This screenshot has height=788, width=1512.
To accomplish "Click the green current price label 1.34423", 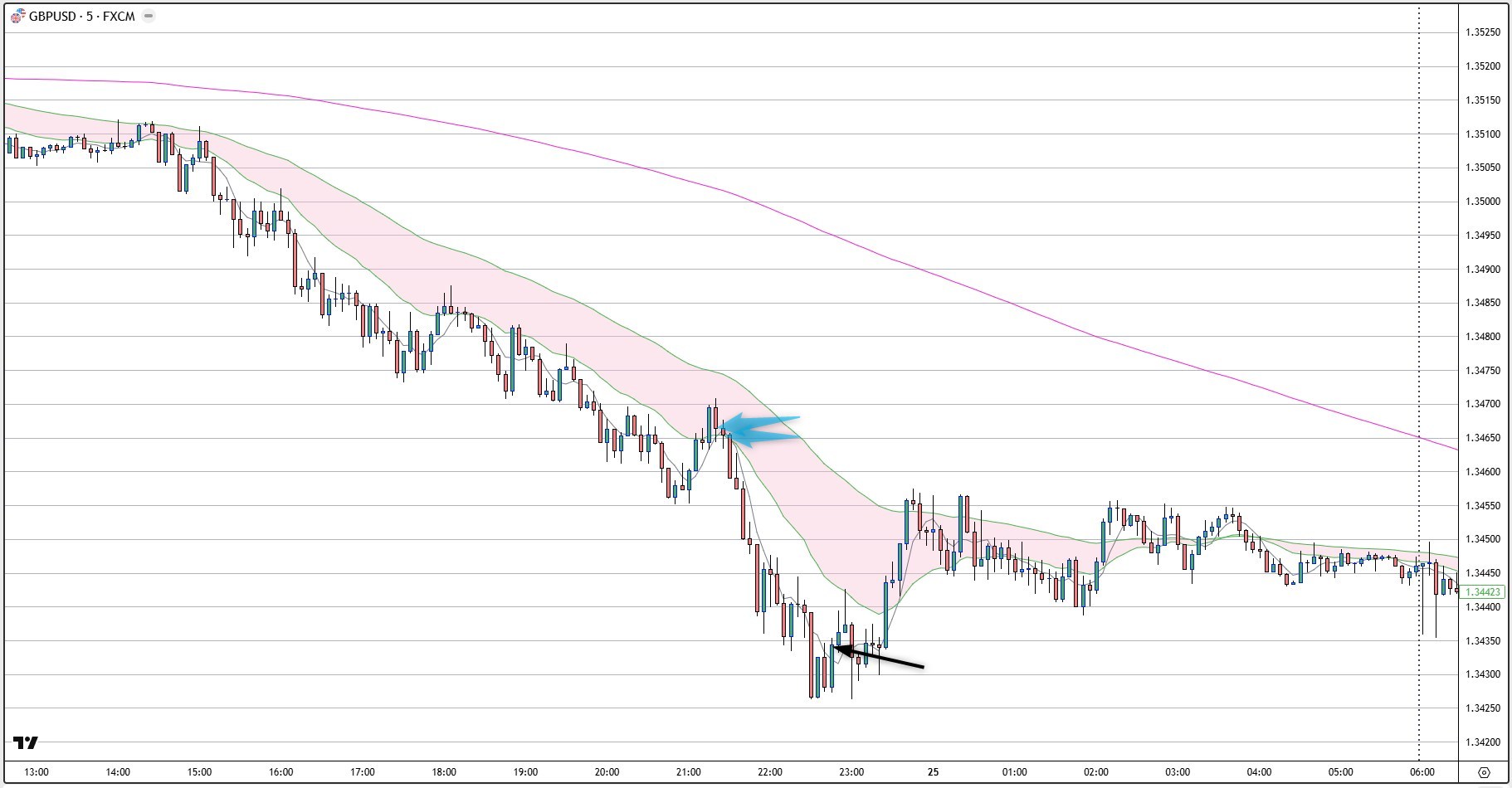I will point(1483,592).
